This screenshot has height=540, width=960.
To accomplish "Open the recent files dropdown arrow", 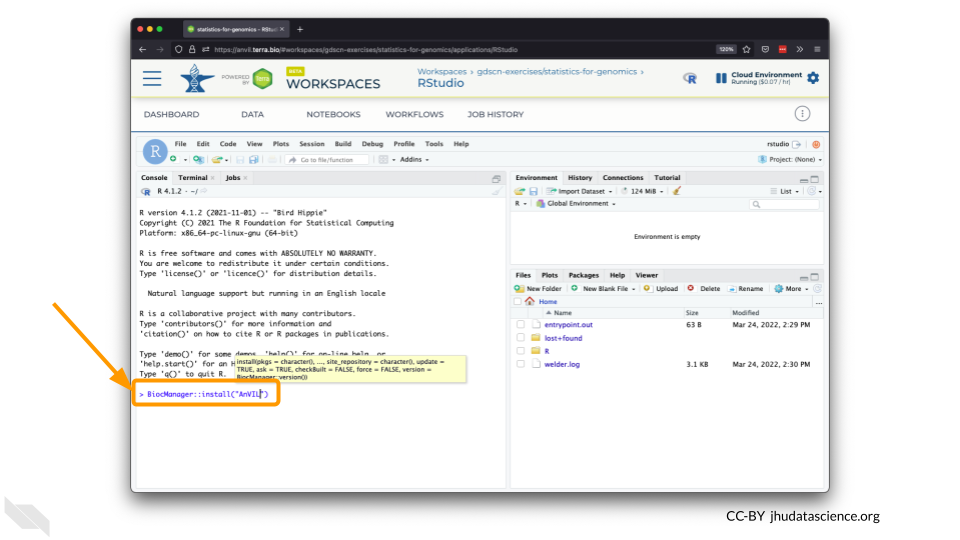I will [x=227, y=160].
